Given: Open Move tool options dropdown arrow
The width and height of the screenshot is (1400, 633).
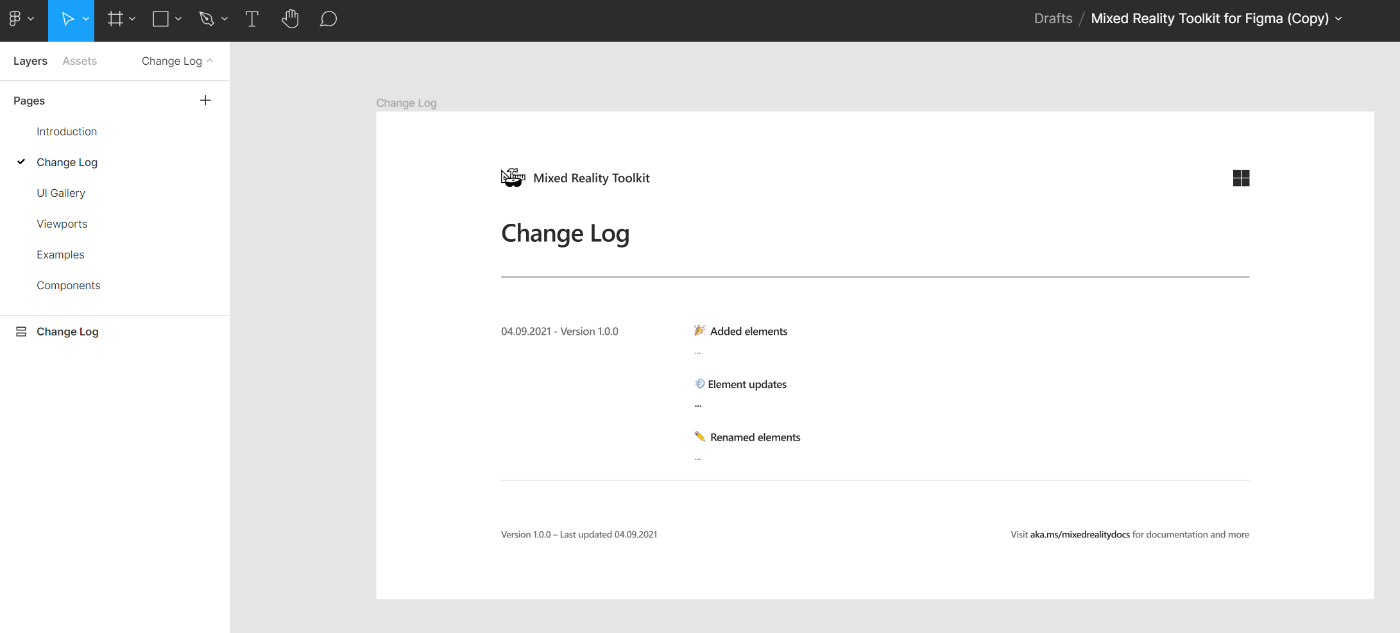Looking at the screenshot, I should click(x=86, y=20).
